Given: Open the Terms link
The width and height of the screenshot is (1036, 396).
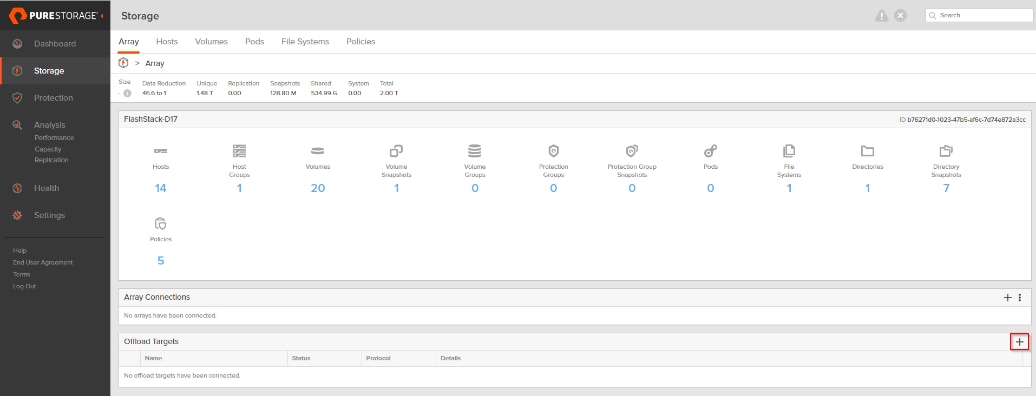Looking at the screenshot, I should 21,274.
